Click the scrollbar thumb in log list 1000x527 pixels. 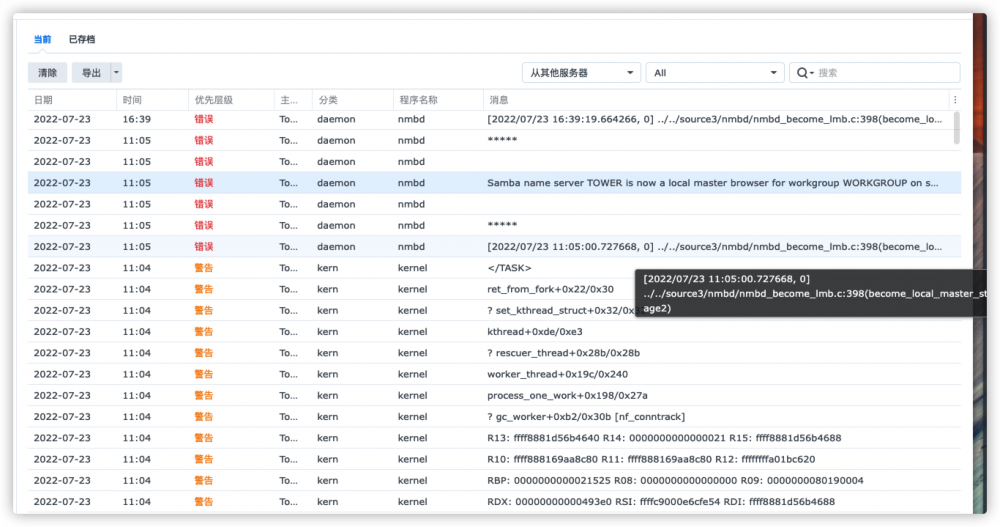(x=956, y=128)
